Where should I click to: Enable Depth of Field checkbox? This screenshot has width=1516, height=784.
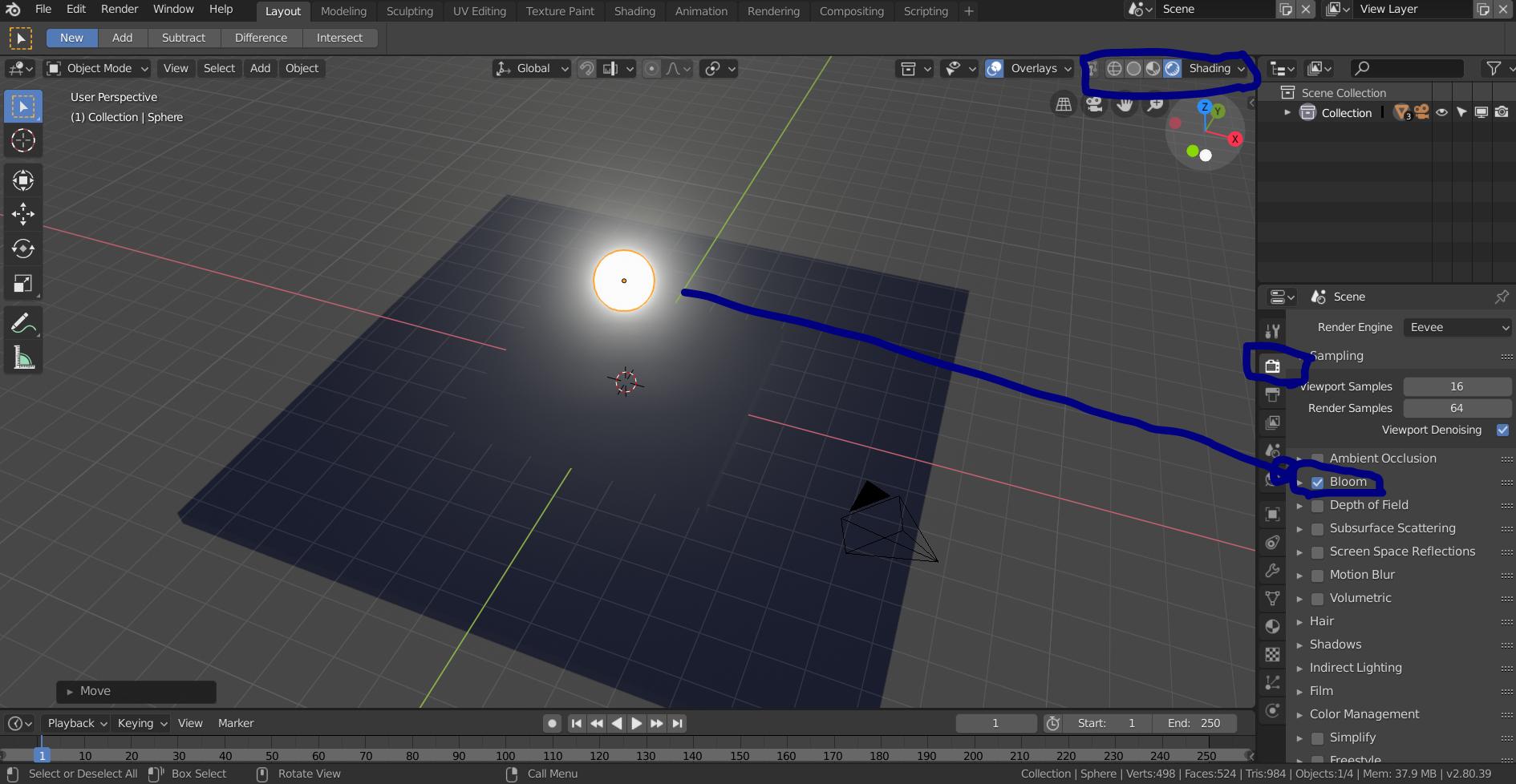(1317, 506)
